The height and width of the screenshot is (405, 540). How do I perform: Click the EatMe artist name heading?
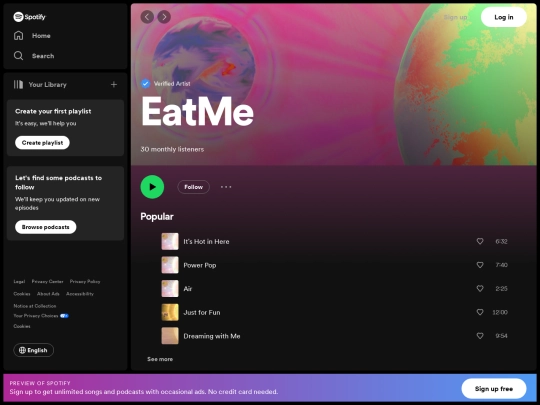[197, 112]
